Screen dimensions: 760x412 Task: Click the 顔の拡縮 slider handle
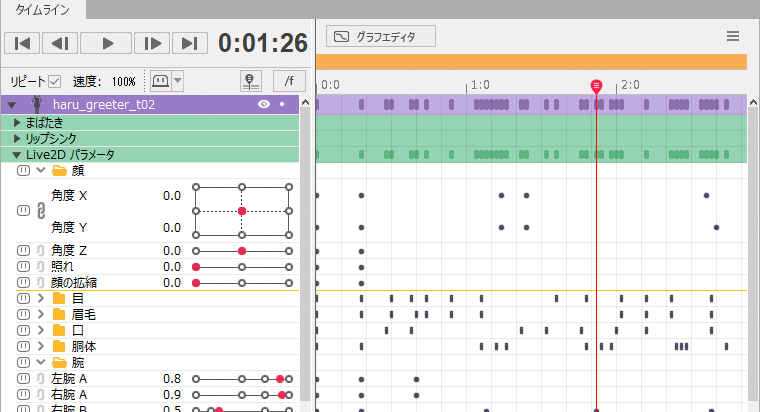point(196,283)
